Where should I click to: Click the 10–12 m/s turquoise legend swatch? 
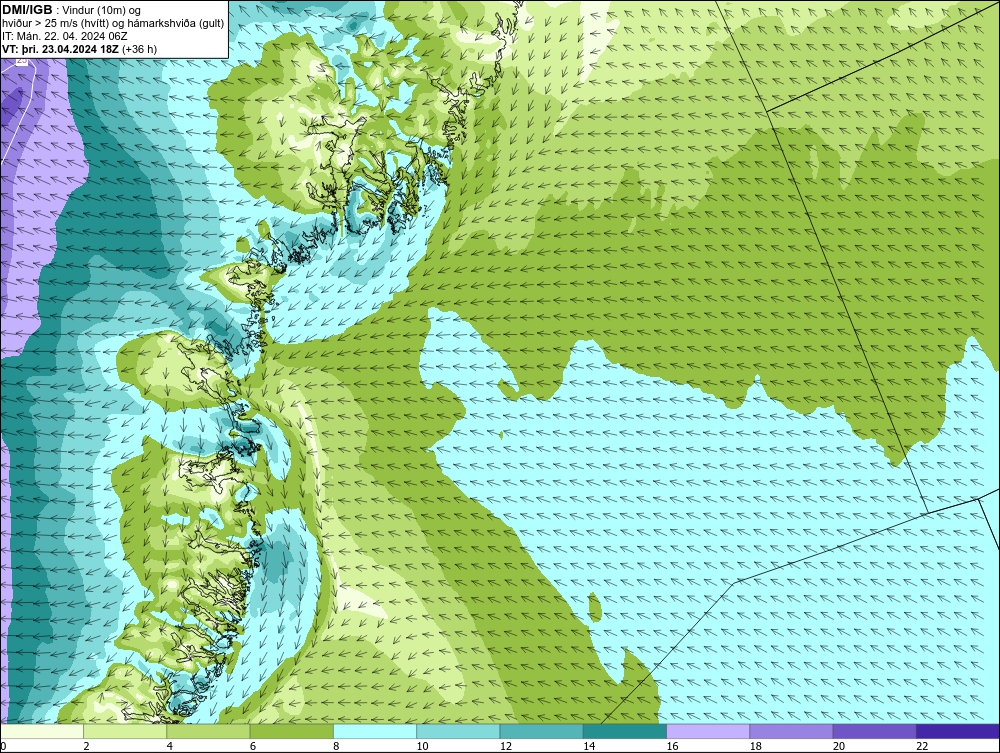click(458, 731)
